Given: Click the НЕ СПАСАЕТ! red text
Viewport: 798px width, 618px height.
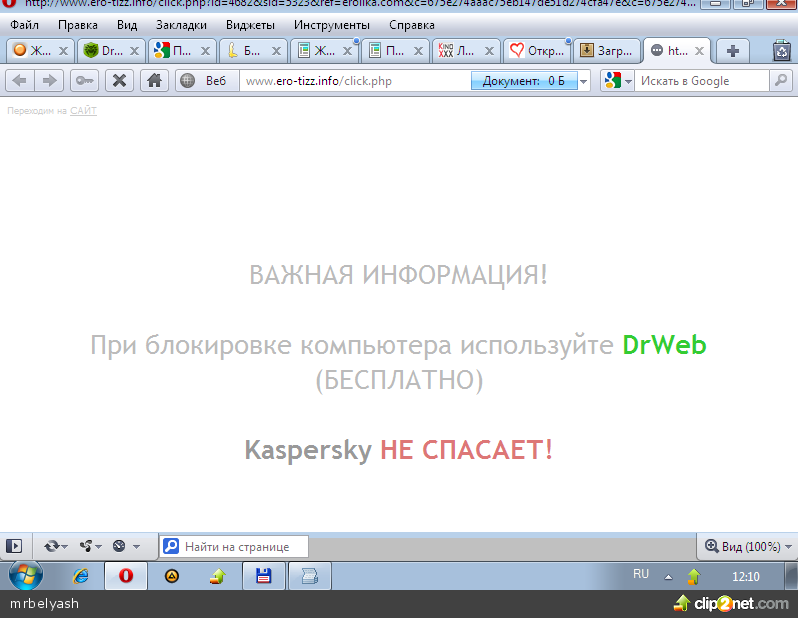Looking at the screenshot, I should tap(466, 450).
